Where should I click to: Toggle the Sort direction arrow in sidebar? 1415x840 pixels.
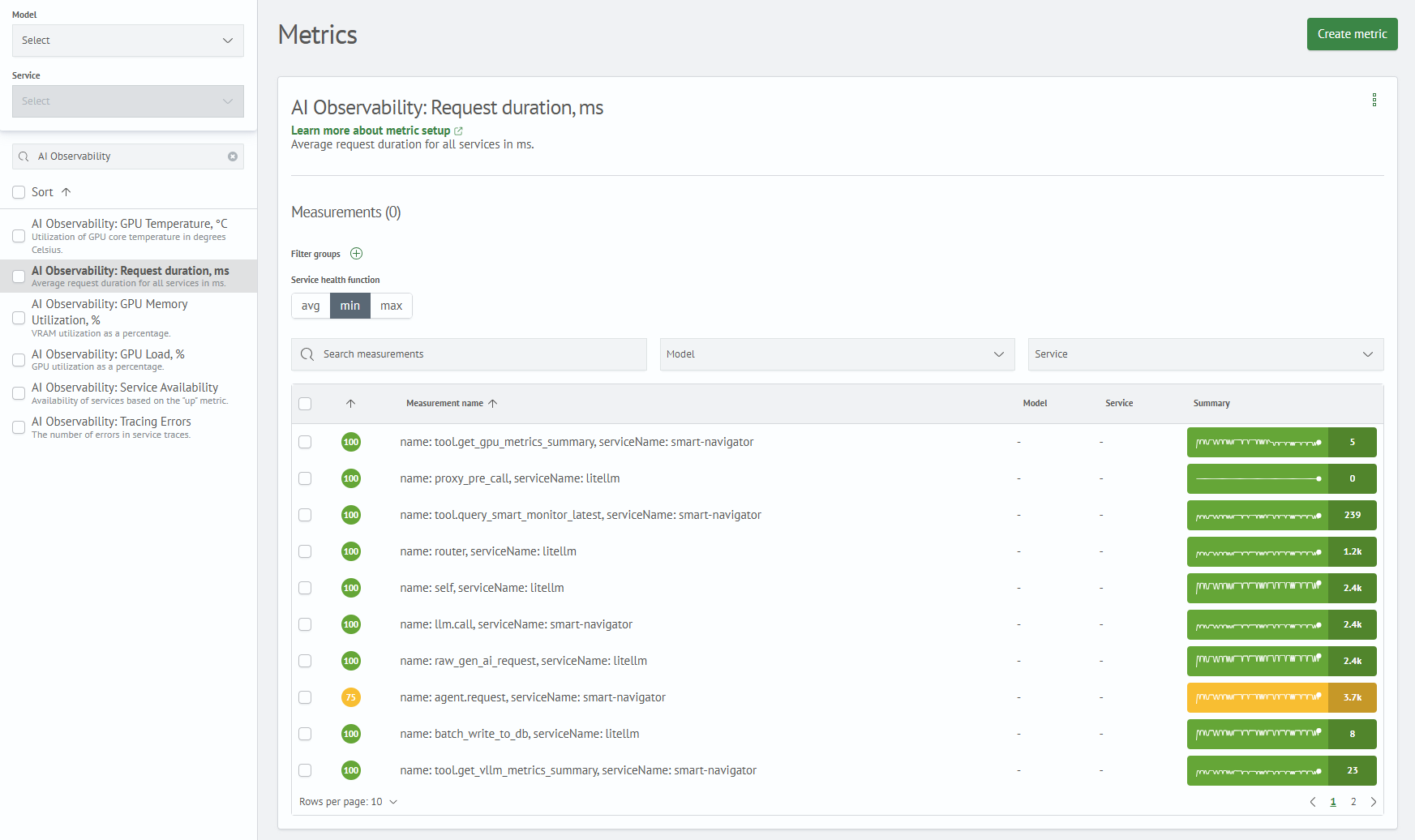(x=66, y=192)
